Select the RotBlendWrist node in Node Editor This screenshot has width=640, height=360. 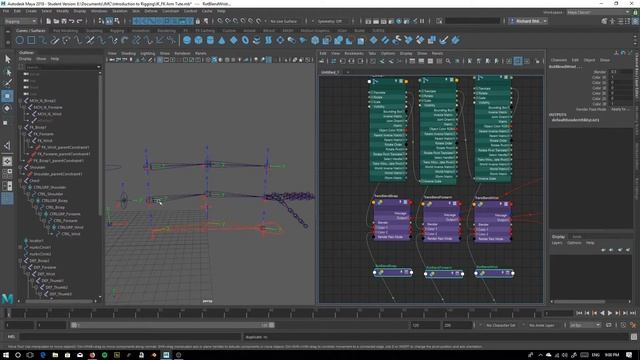click(494, 273)
